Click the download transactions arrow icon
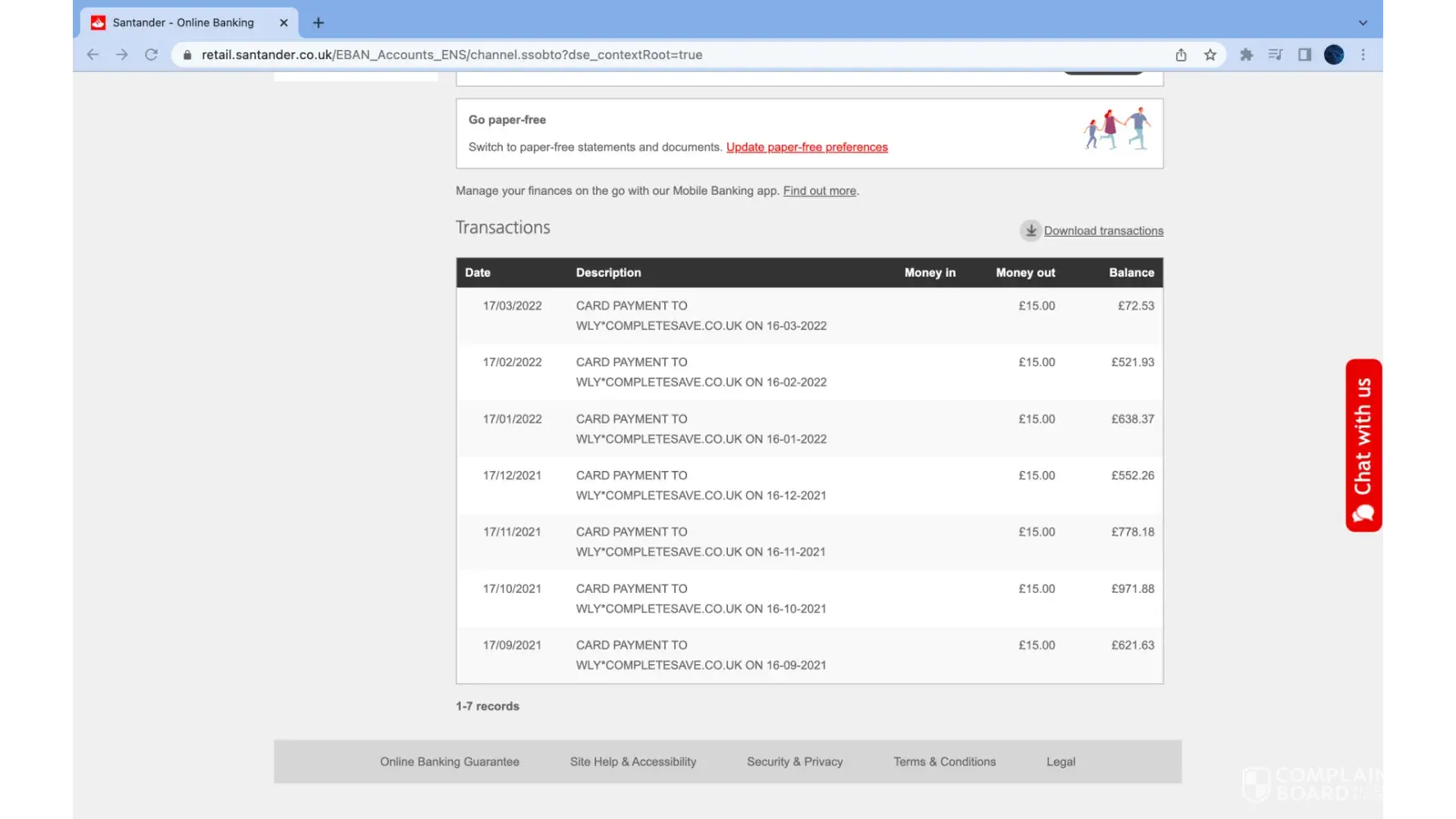This screenshot has width=1456, height=819. 1030,231
